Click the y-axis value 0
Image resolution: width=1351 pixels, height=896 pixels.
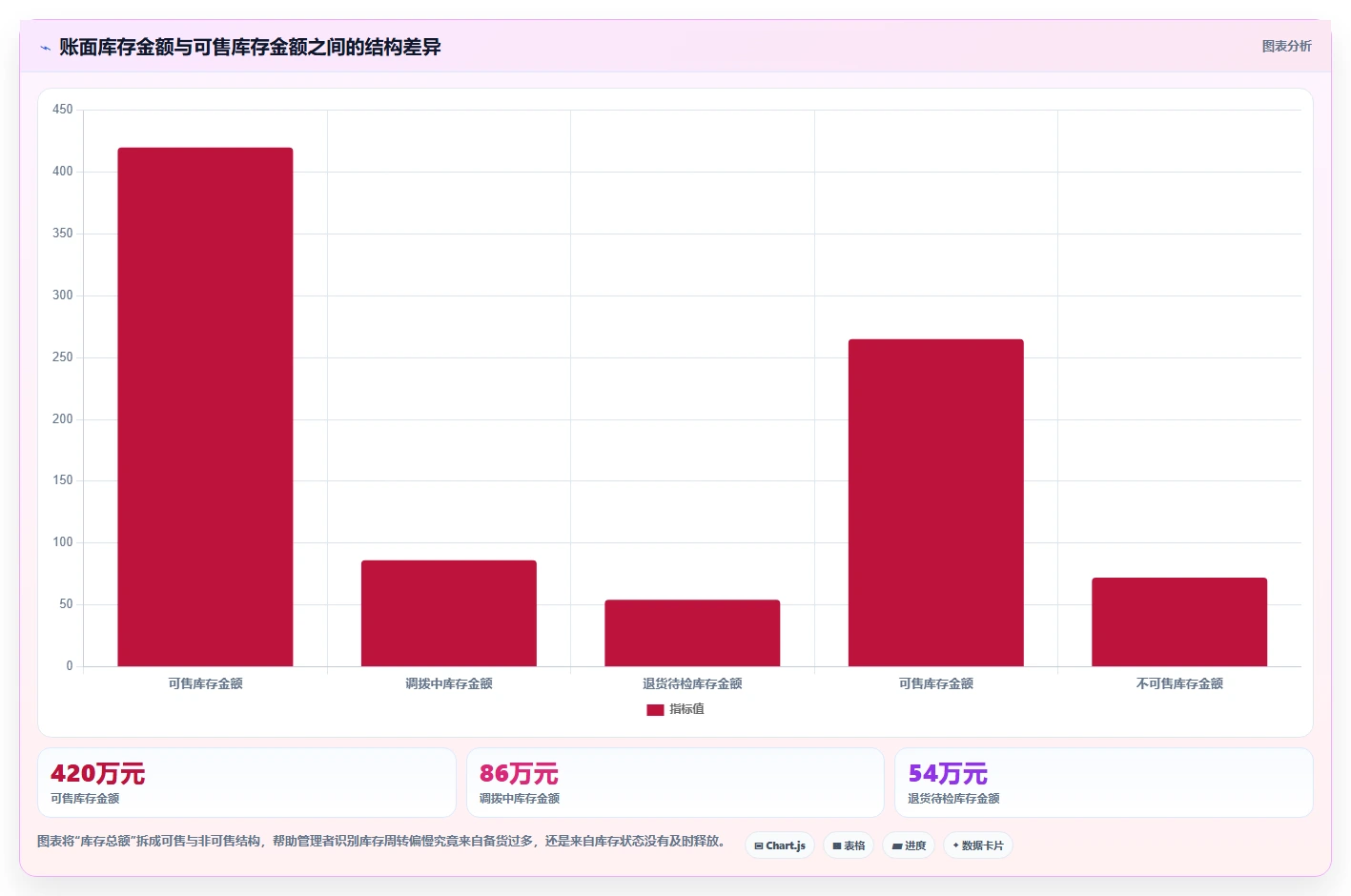click(70, 666)
